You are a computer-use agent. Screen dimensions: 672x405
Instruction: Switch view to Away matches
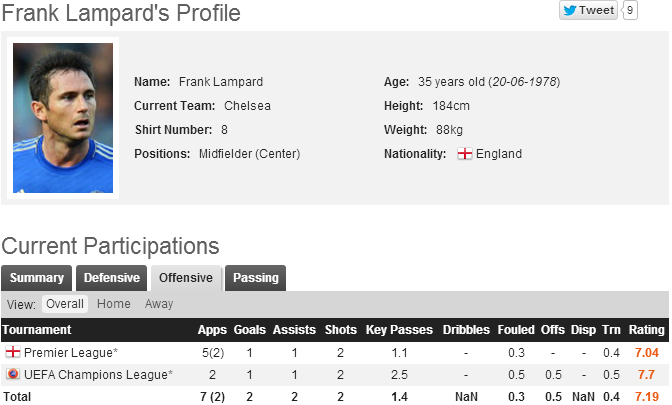[159, 304]
